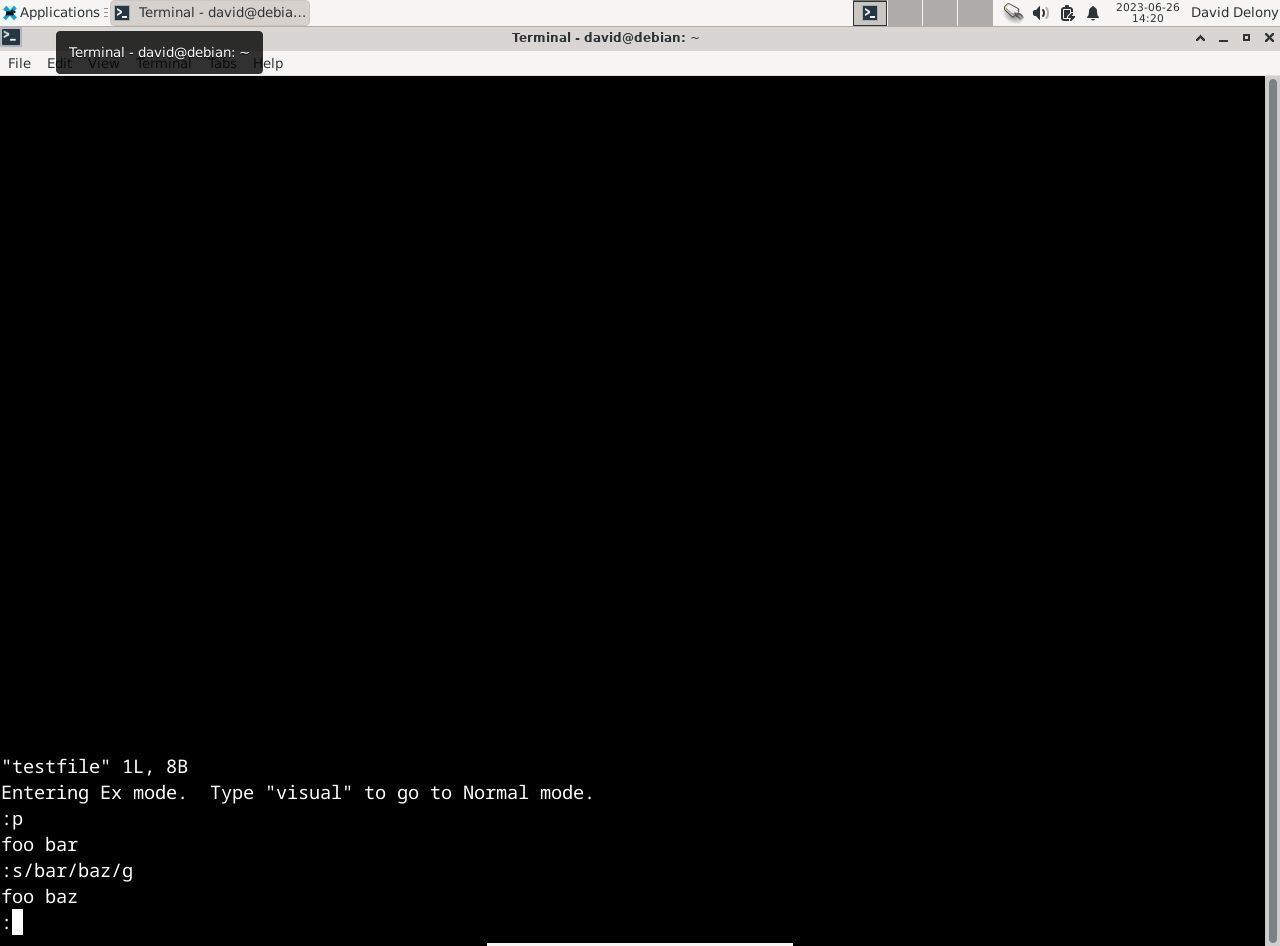This screenshot has height=946, width=1280.
Task: Open the power manager battery icon
Action: pyautogui.click(x=1067, y=13)
